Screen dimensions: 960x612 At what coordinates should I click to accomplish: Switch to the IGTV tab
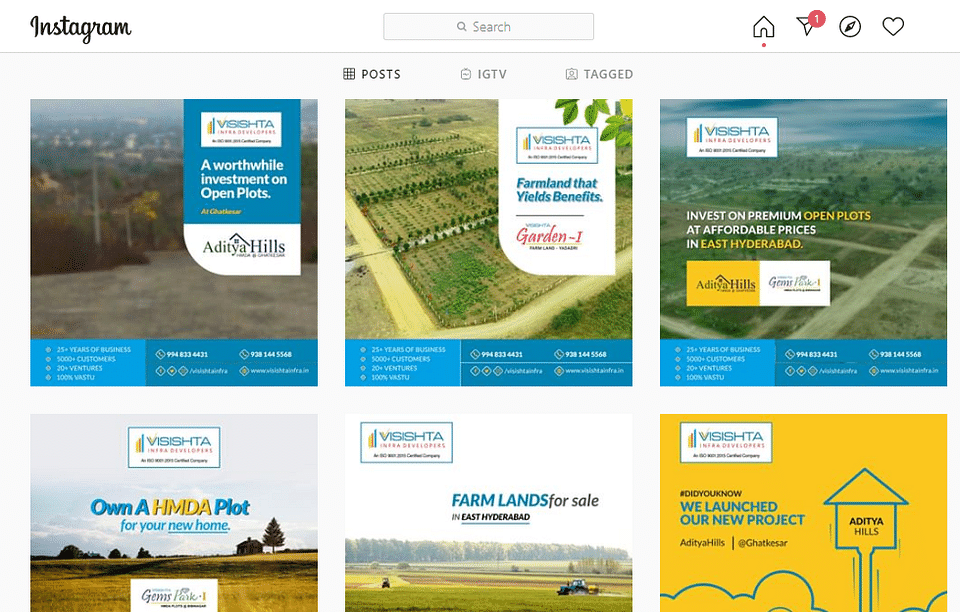coord(484,74)
